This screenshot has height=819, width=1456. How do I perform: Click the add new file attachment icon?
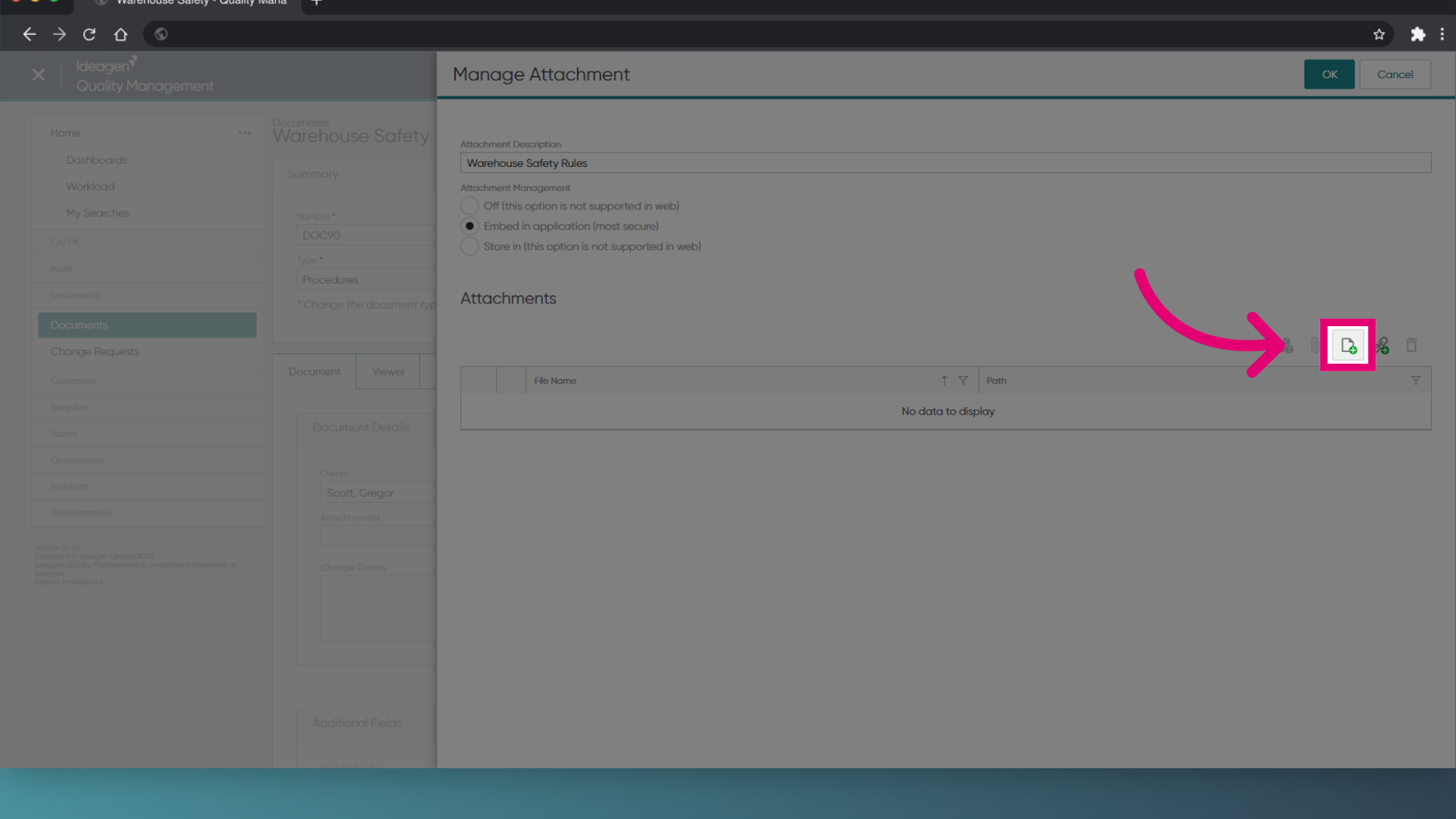click(1348, 346)
